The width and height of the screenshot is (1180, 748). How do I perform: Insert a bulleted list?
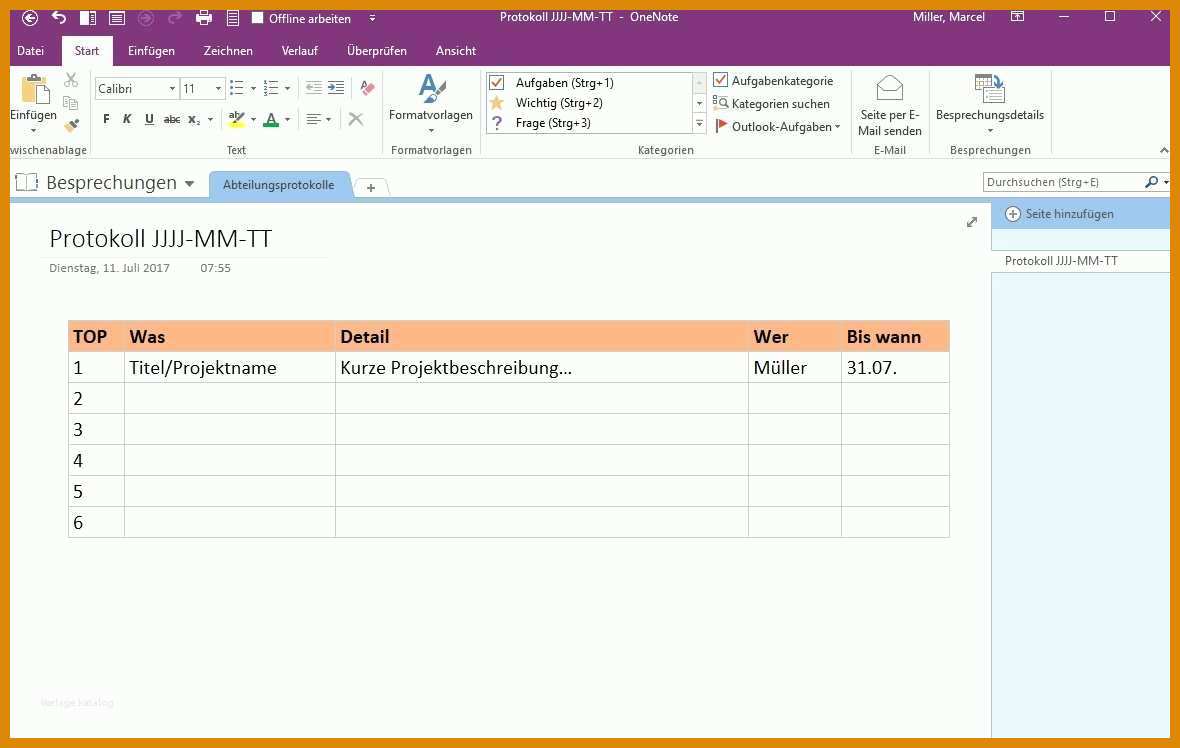(236, 88)
